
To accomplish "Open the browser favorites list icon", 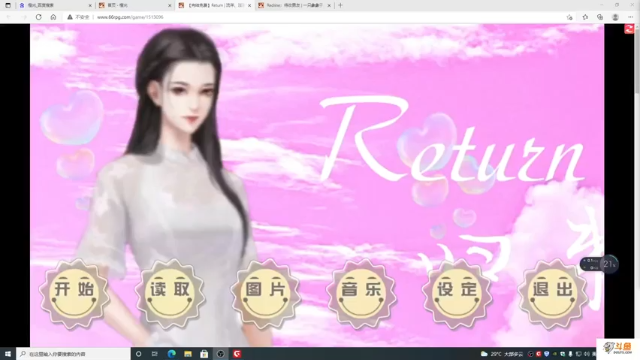I will pos(585,17).
